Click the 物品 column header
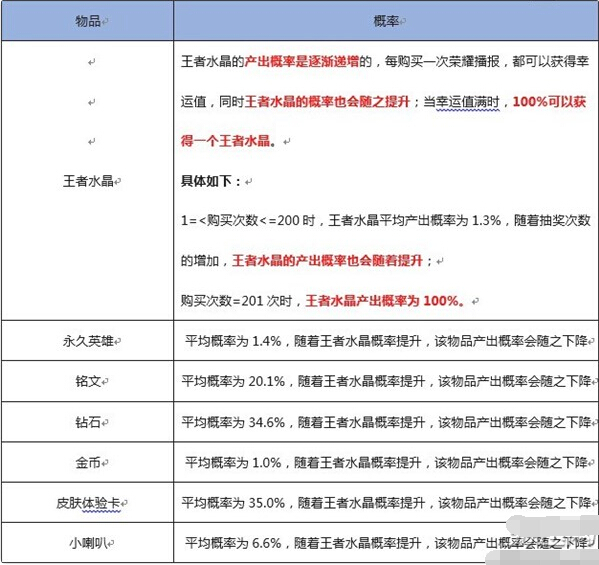Screen dimensions: 599x565 [87, 21]
